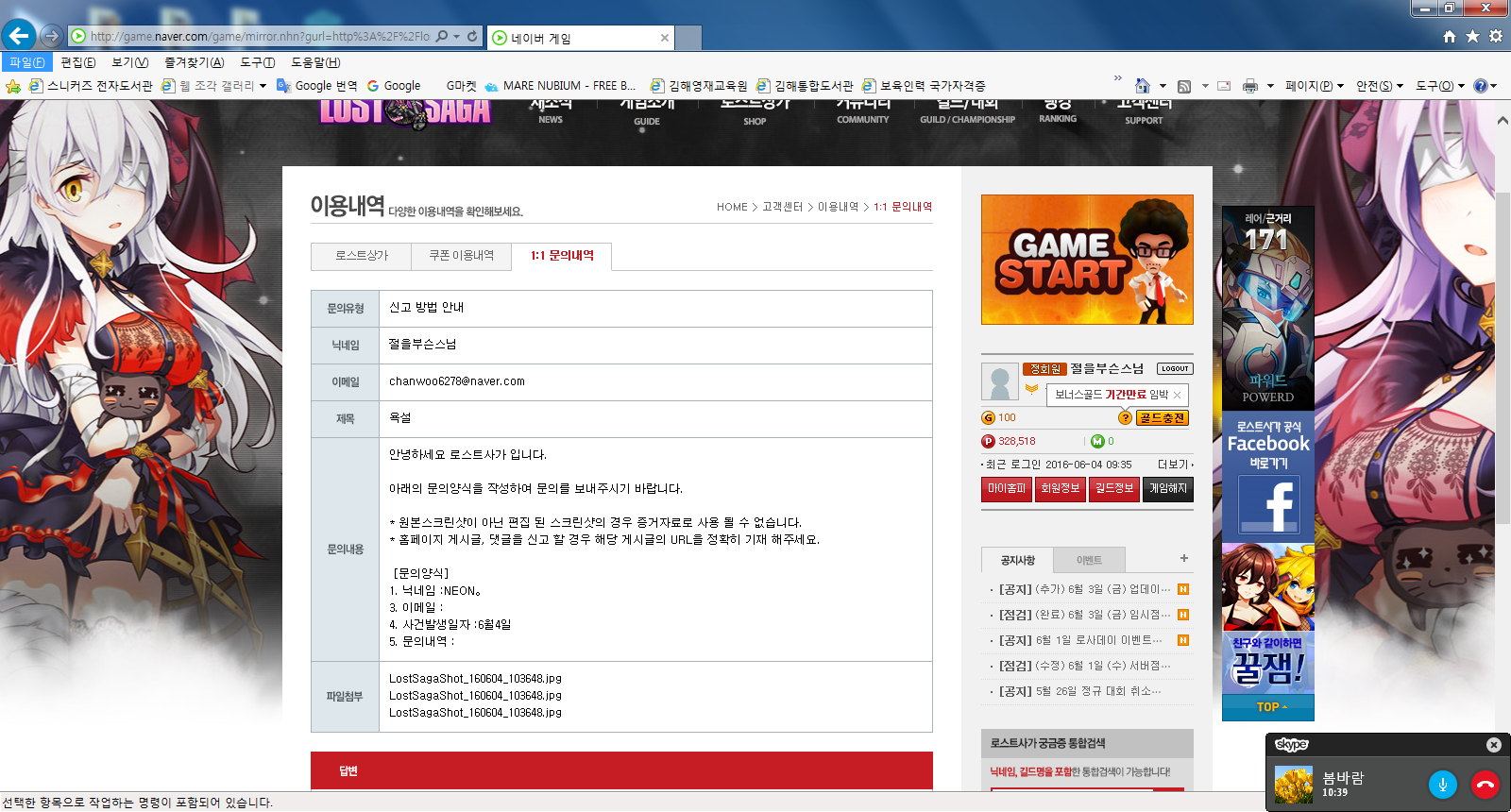The image size is (1511, 812).
Task: Click the TOP button on side banner
Action: [1268, 707]
